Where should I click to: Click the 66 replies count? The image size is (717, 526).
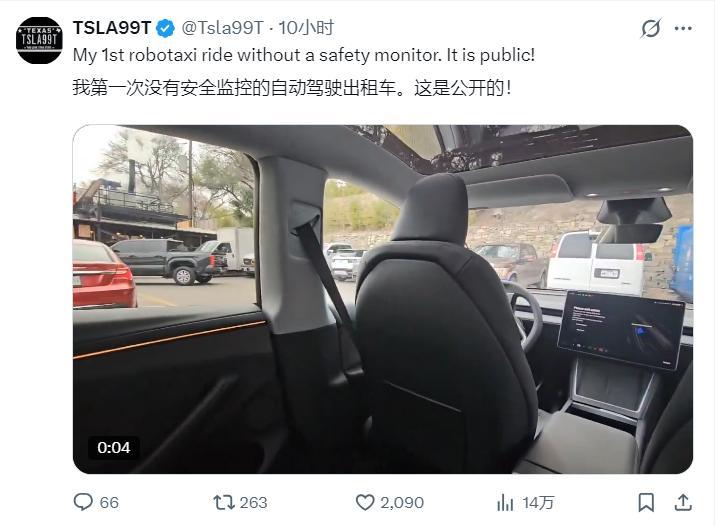(x=109, y=503)
